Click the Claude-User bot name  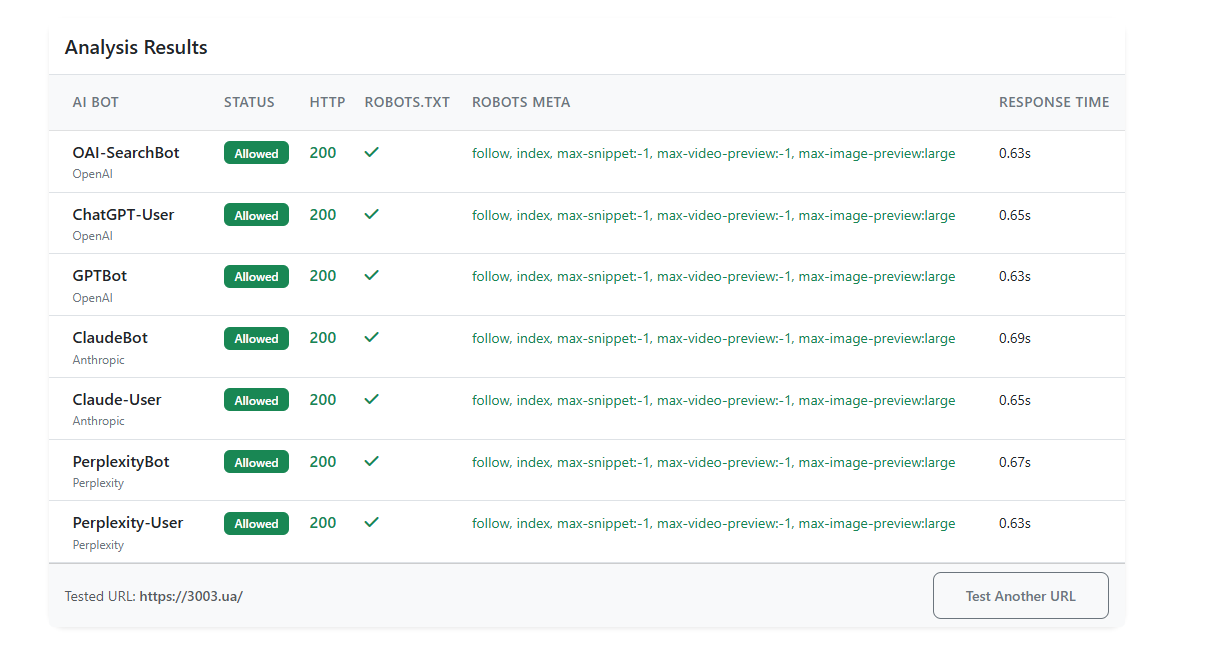click(x=117, y=400)
